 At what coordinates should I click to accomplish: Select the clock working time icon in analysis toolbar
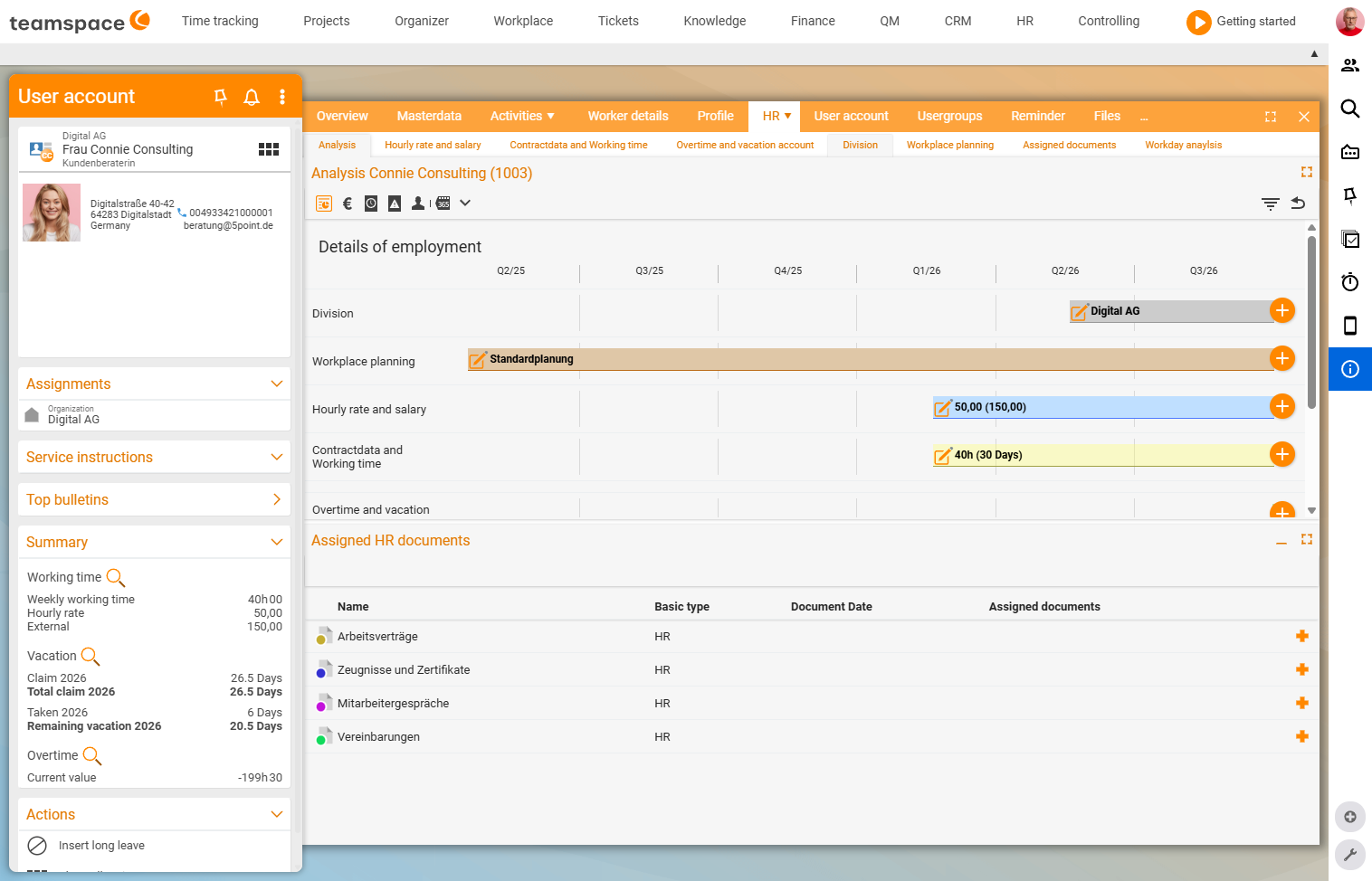coord(371,204)
